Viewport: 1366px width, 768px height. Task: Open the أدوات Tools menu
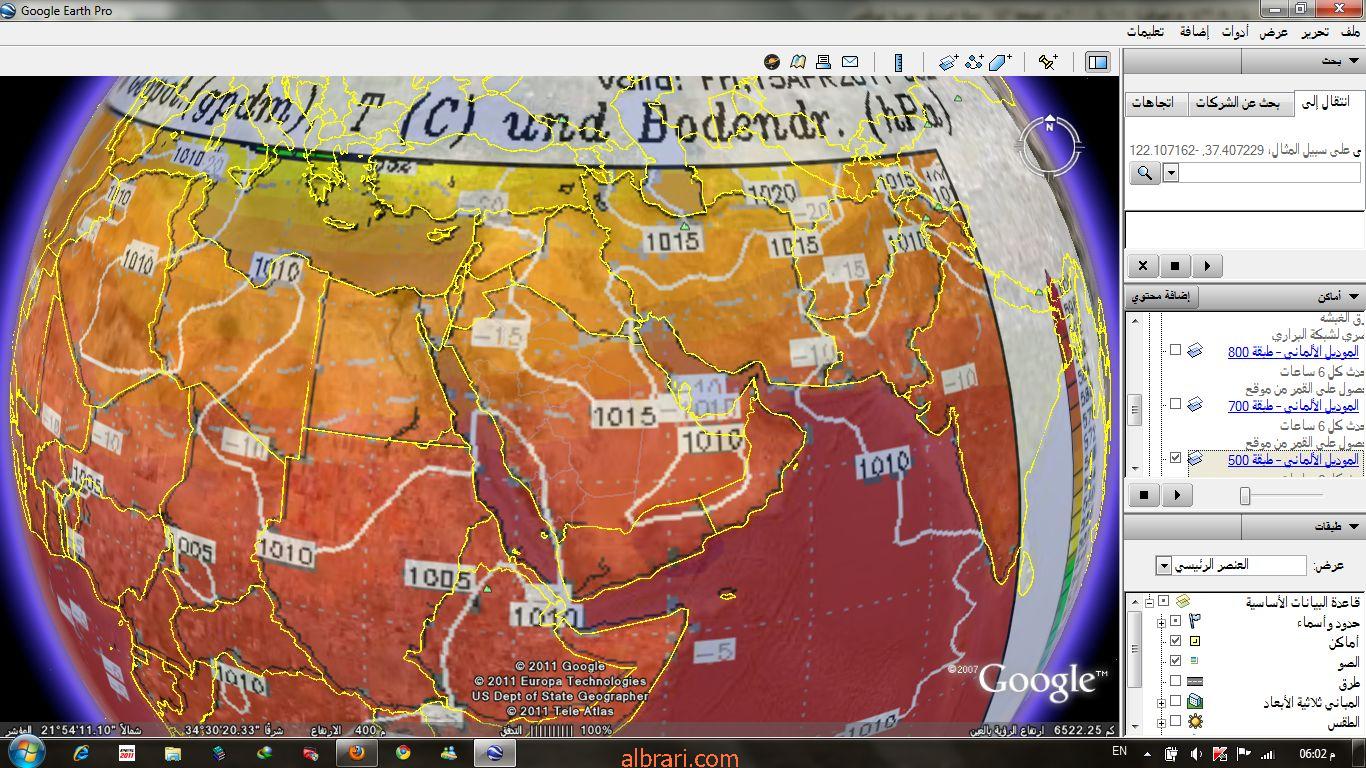(1234, 32)
